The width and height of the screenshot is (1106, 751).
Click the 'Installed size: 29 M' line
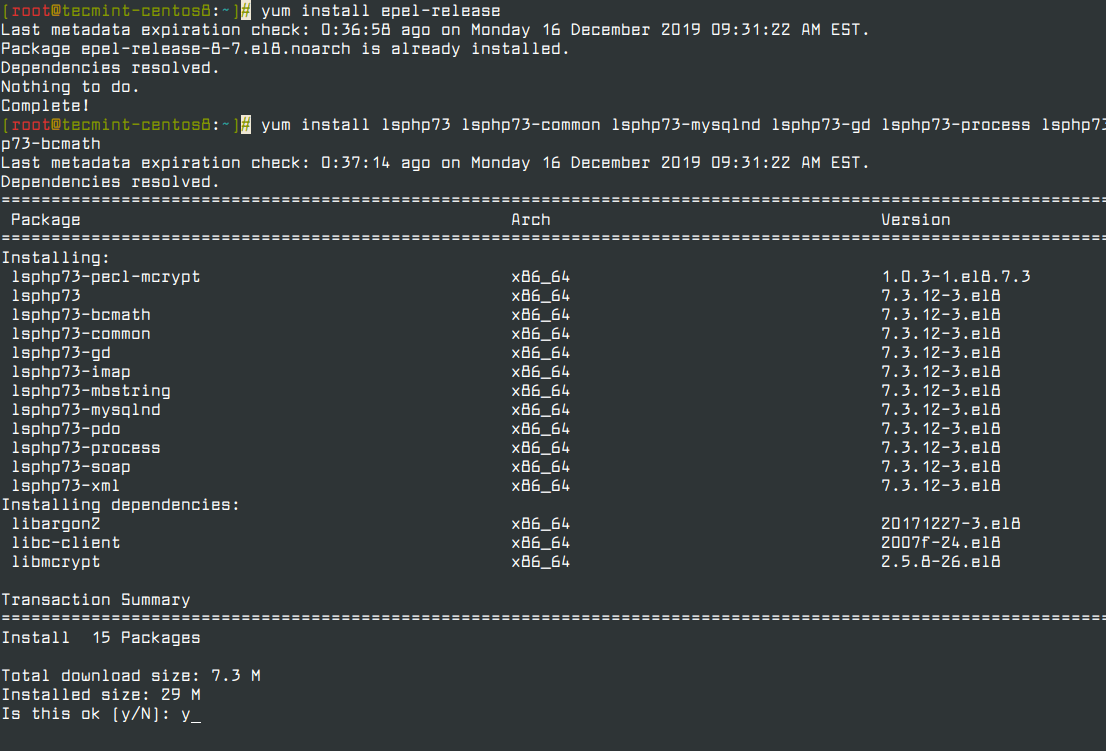[x=101, y=695]
